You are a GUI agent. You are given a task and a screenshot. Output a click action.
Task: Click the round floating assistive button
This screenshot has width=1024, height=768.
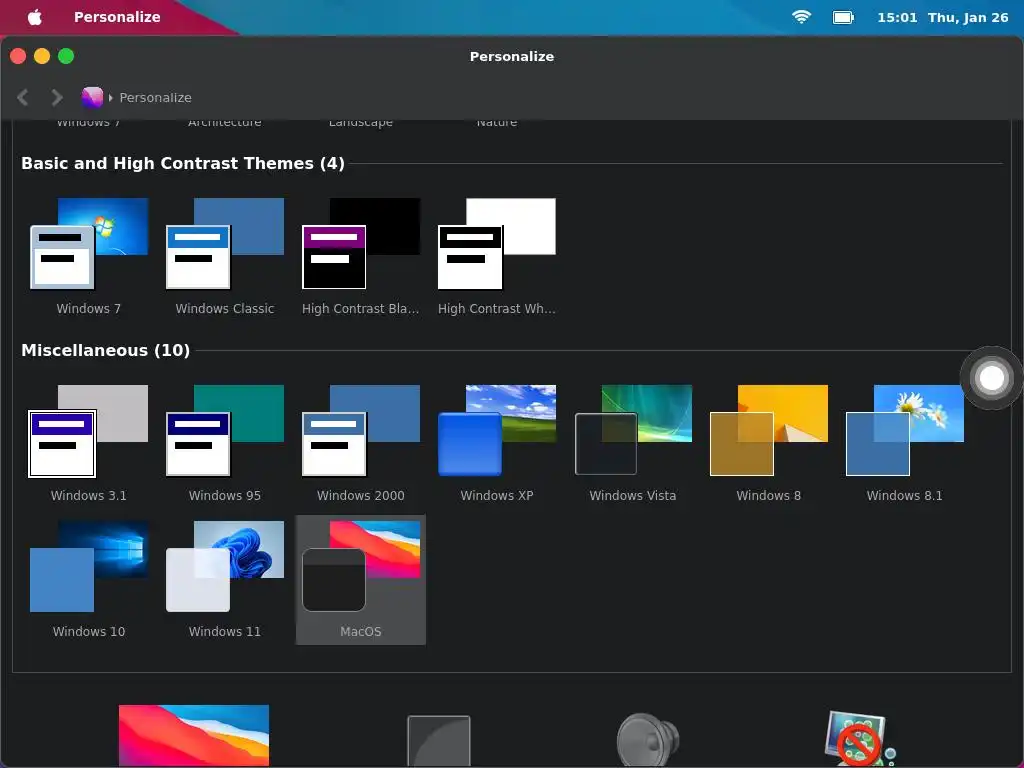(x=991, y=378)
